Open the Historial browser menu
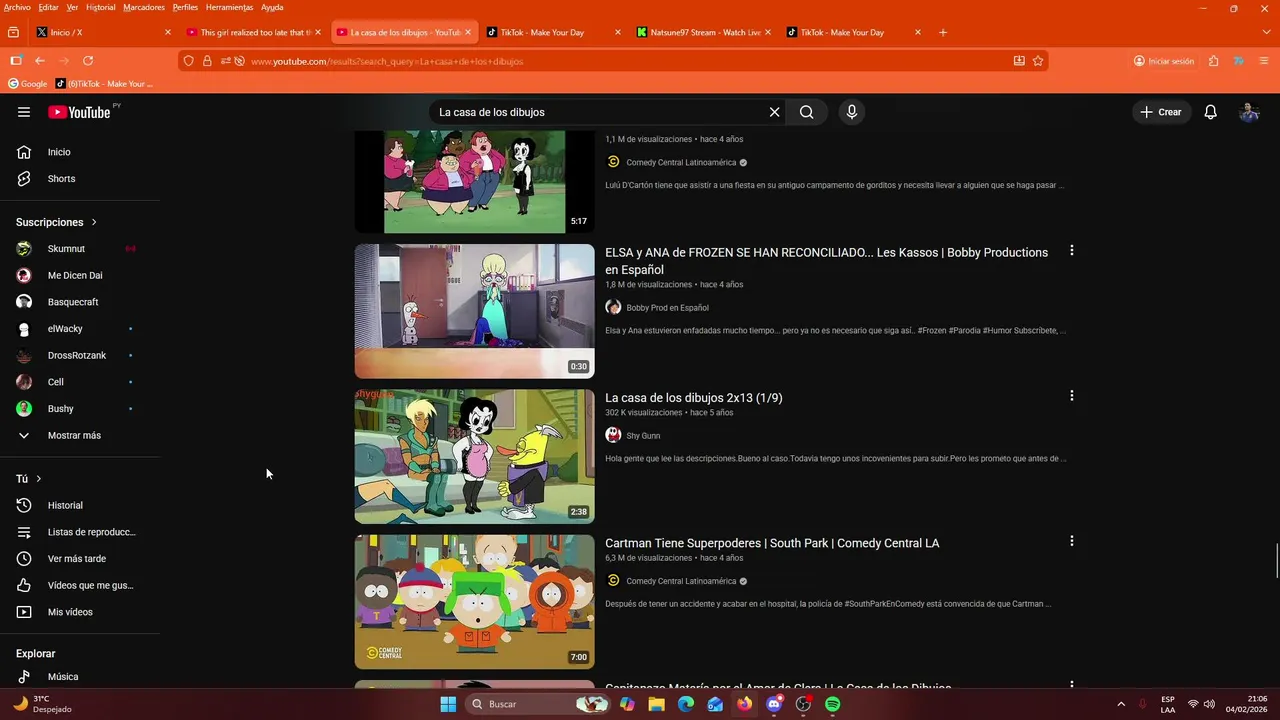 (x=100, y=7)
